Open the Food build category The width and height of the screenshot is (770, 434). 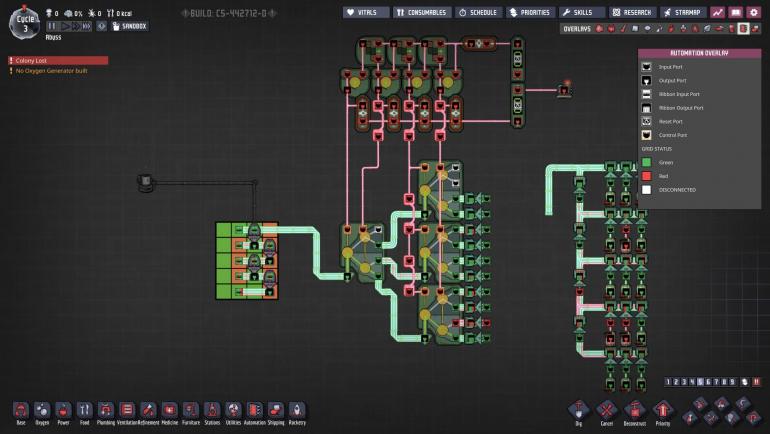click(84, 411)
